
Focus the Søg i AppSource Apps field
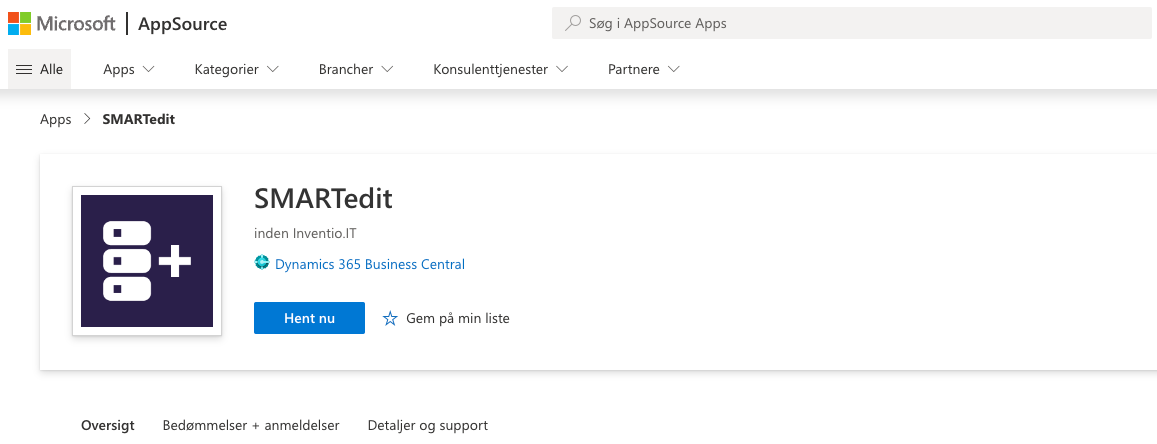pos(850,23)
